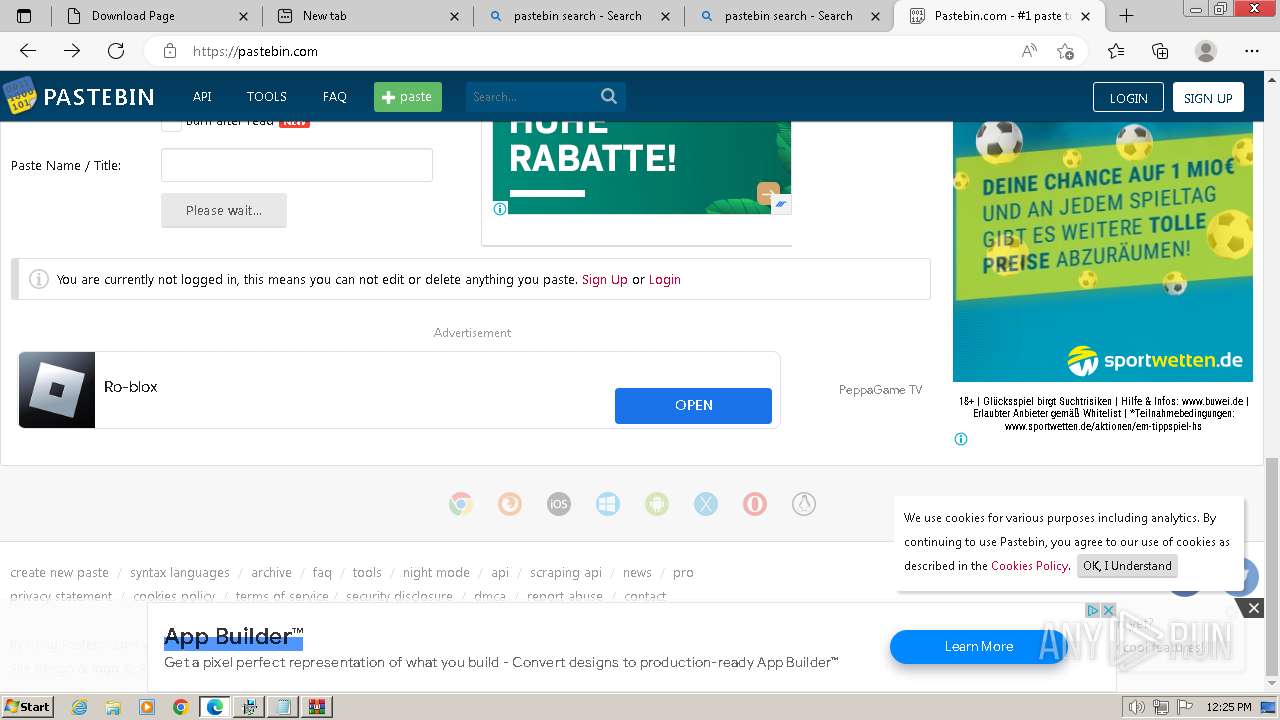Click the green plus paste button
Screen dimensions: 1280x720
coord(408,97)
